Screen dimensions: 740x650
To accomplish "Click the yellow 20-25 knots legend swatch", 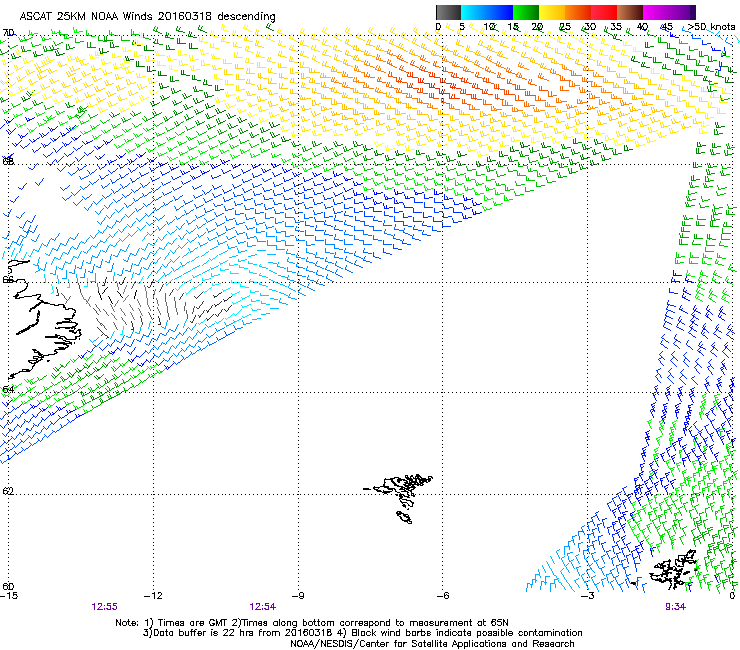I will (552, 12).
